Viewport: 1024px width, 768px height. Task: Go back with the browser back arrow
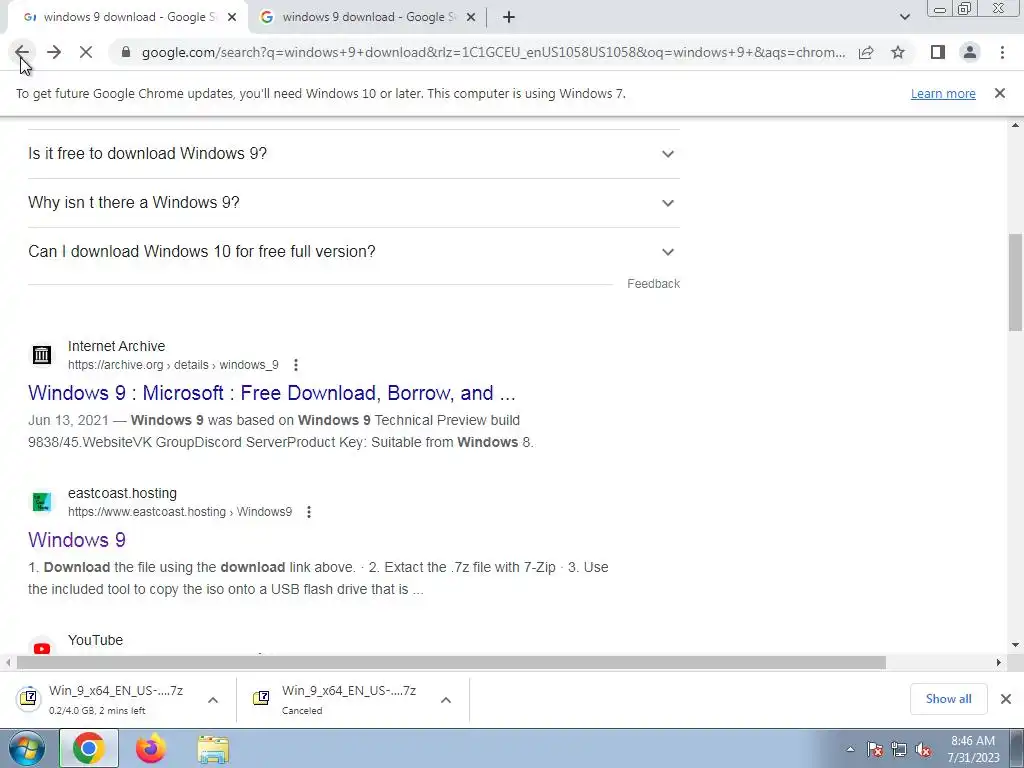coord(22,52)
